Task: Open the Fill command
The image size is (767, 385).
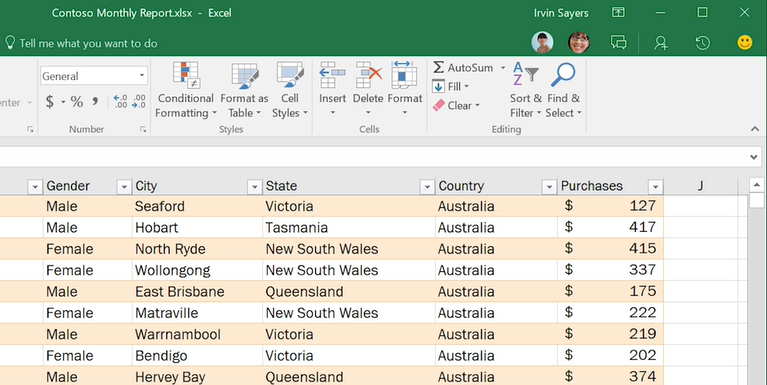Action: coord(451,87)
